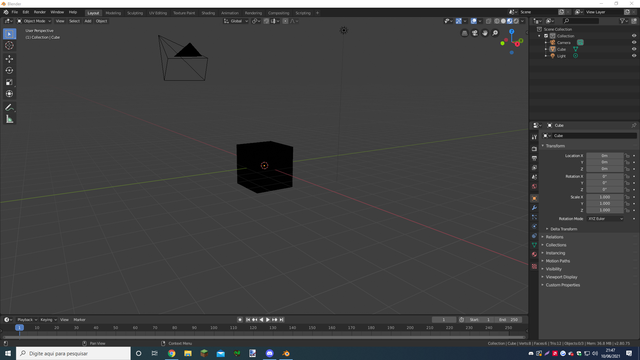Open viewport Select menu
This screenshot has width=640, height=360.
[x=74, y=21]
